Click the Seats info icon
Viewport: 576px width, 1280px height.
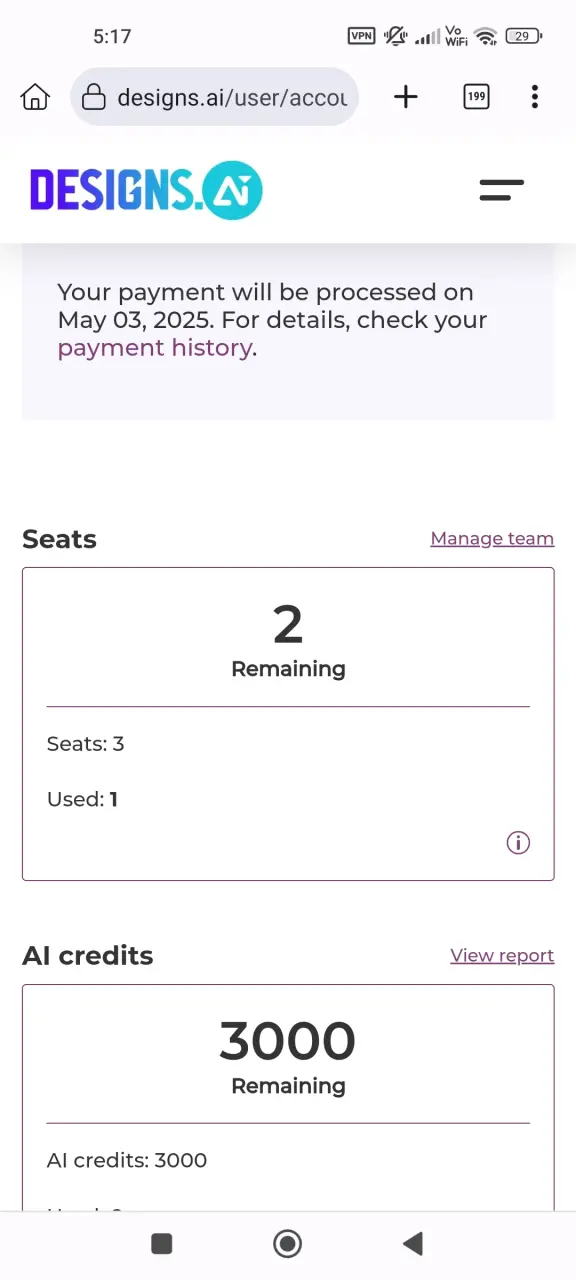[518, 843]
